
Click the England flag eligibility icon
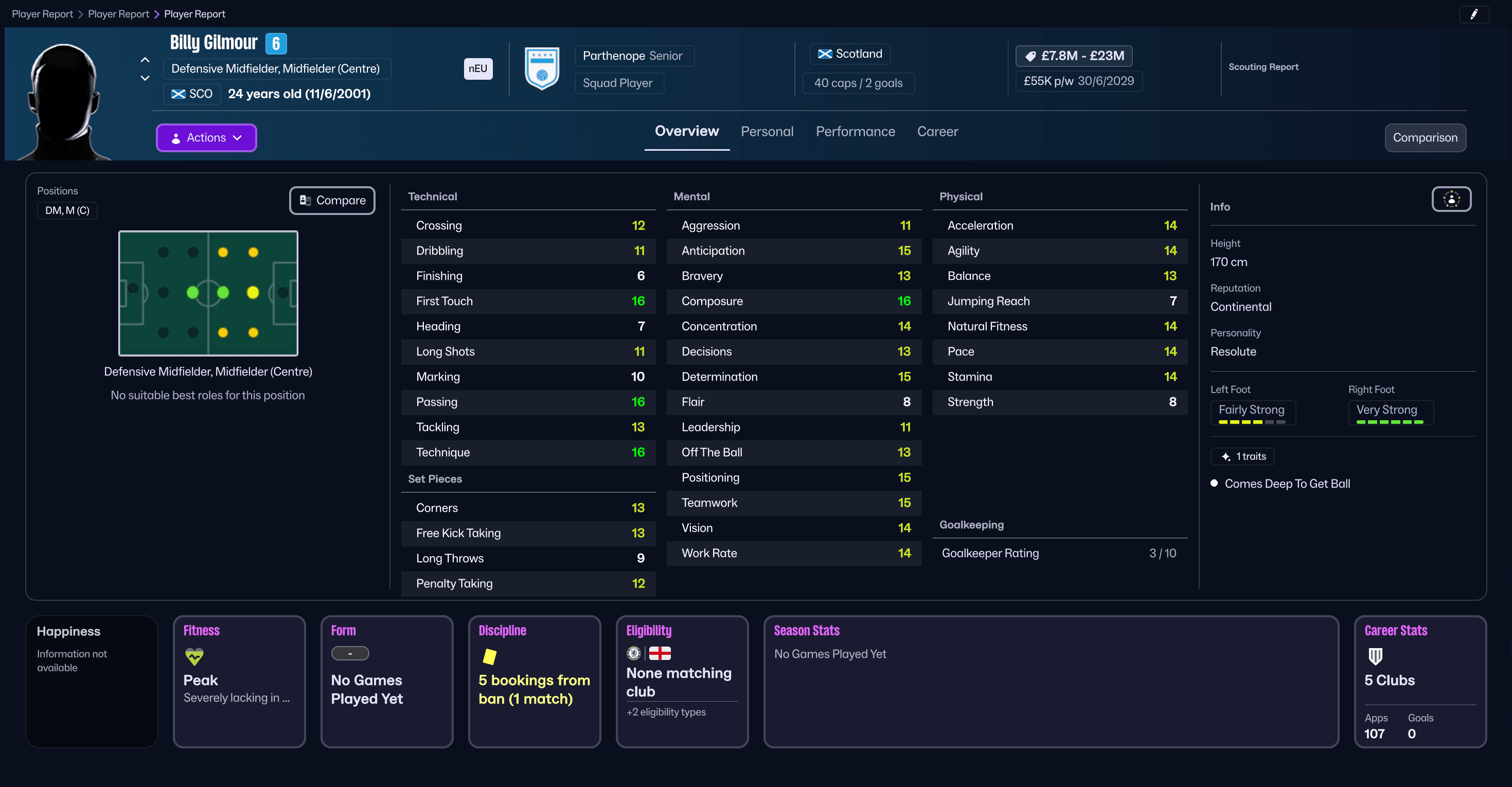click(660, 653)
